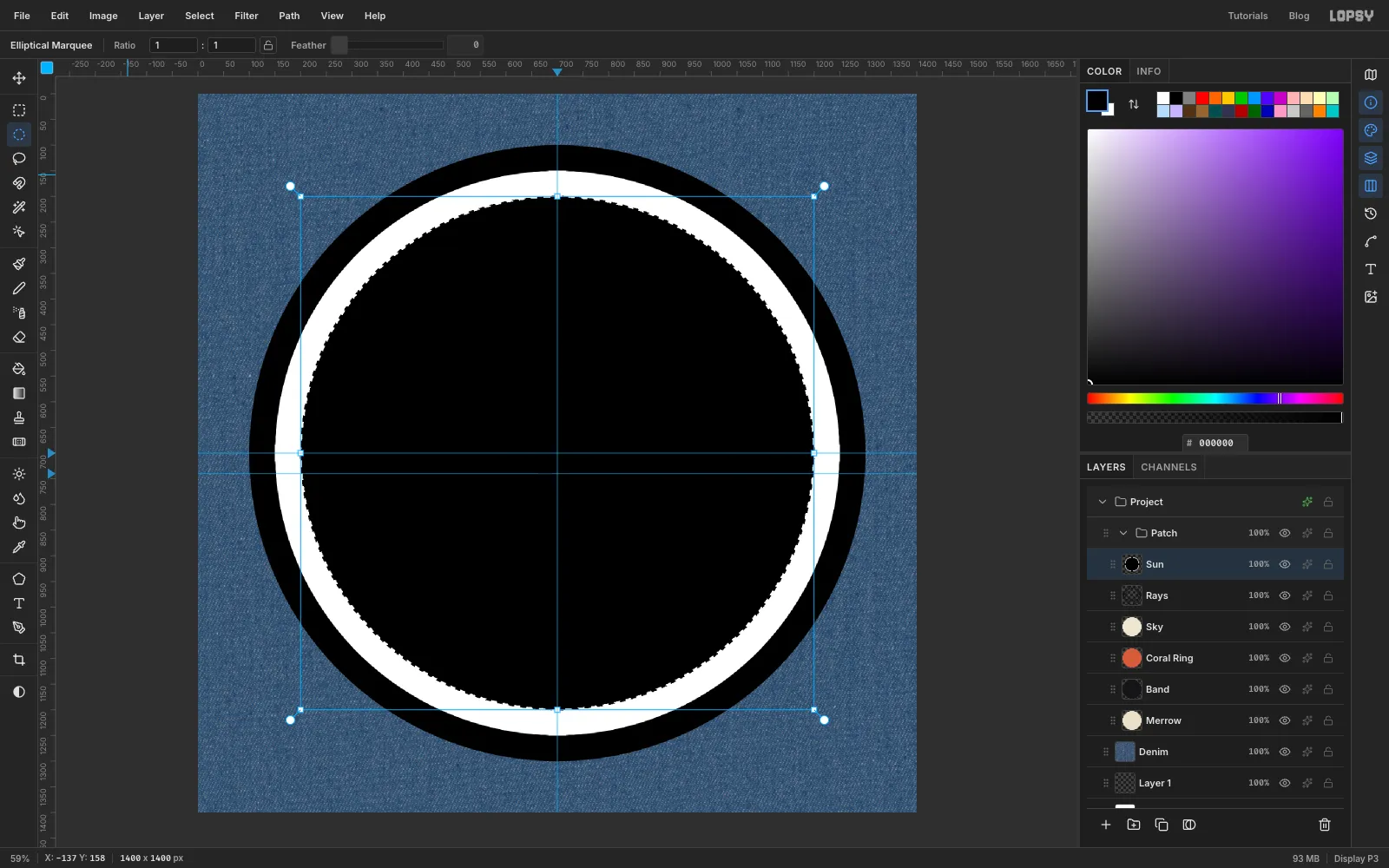
Task: Hide the Sun layer
Action: pyautogui.click(x=1285, y=564)
